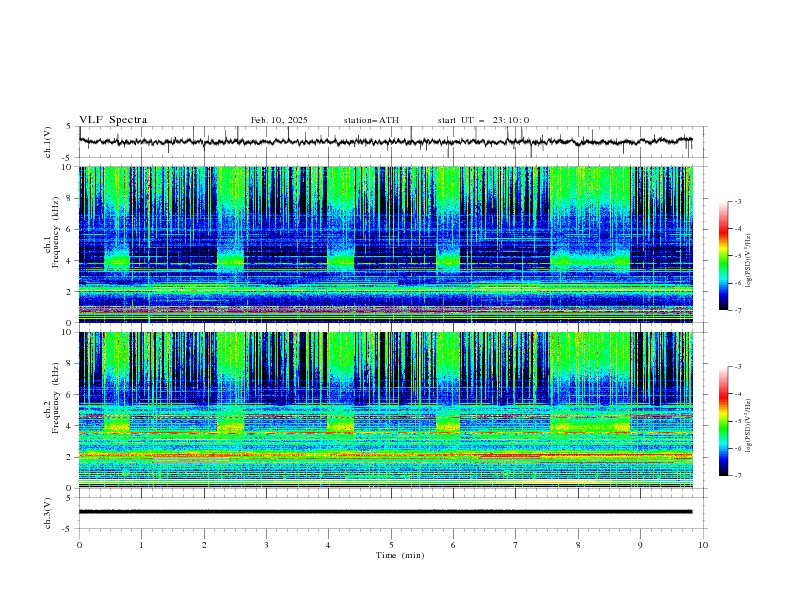Click ch.2 'Frequency (kHz)' axis label
Image resolution: width=792 pixels, height=612 pixels.
click(55, 398)
